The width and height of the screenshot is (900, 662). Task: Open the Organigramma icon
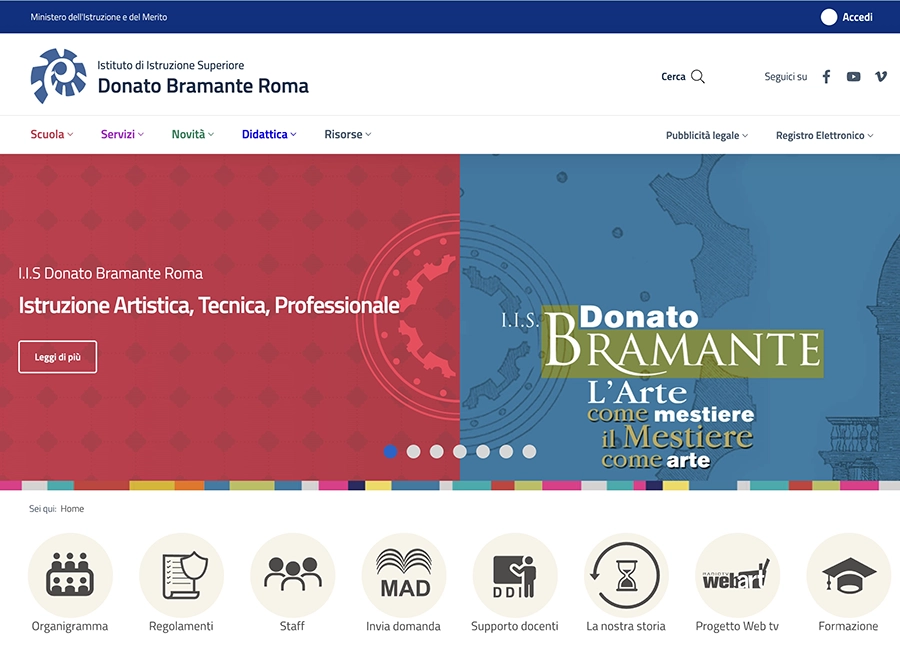(x=70, y=575)
